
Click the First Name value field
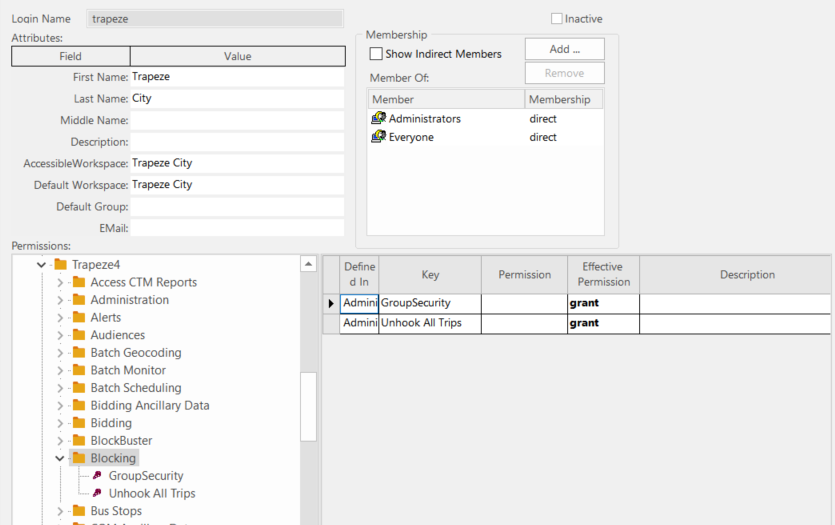click(238, 77)
